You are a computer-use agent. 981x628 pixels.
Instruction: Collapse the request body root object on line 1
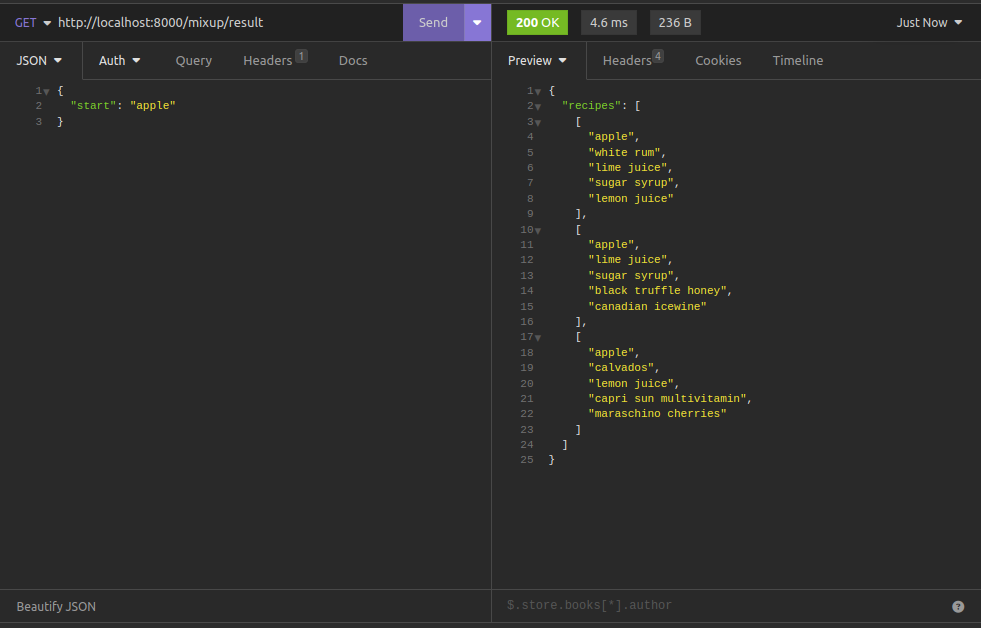(x=46, y=92)
